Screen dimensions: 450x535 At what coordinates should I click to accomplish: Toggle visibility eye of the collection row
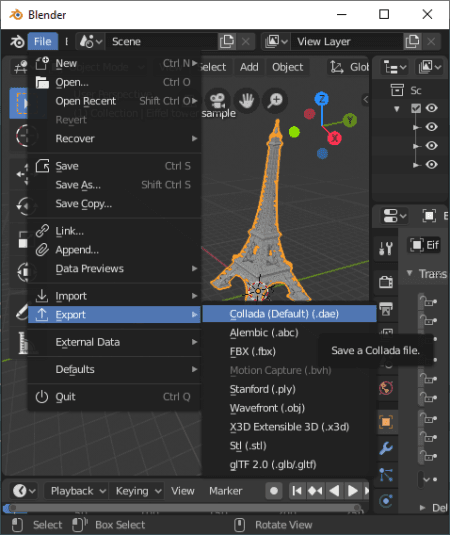tap(432, 108)
